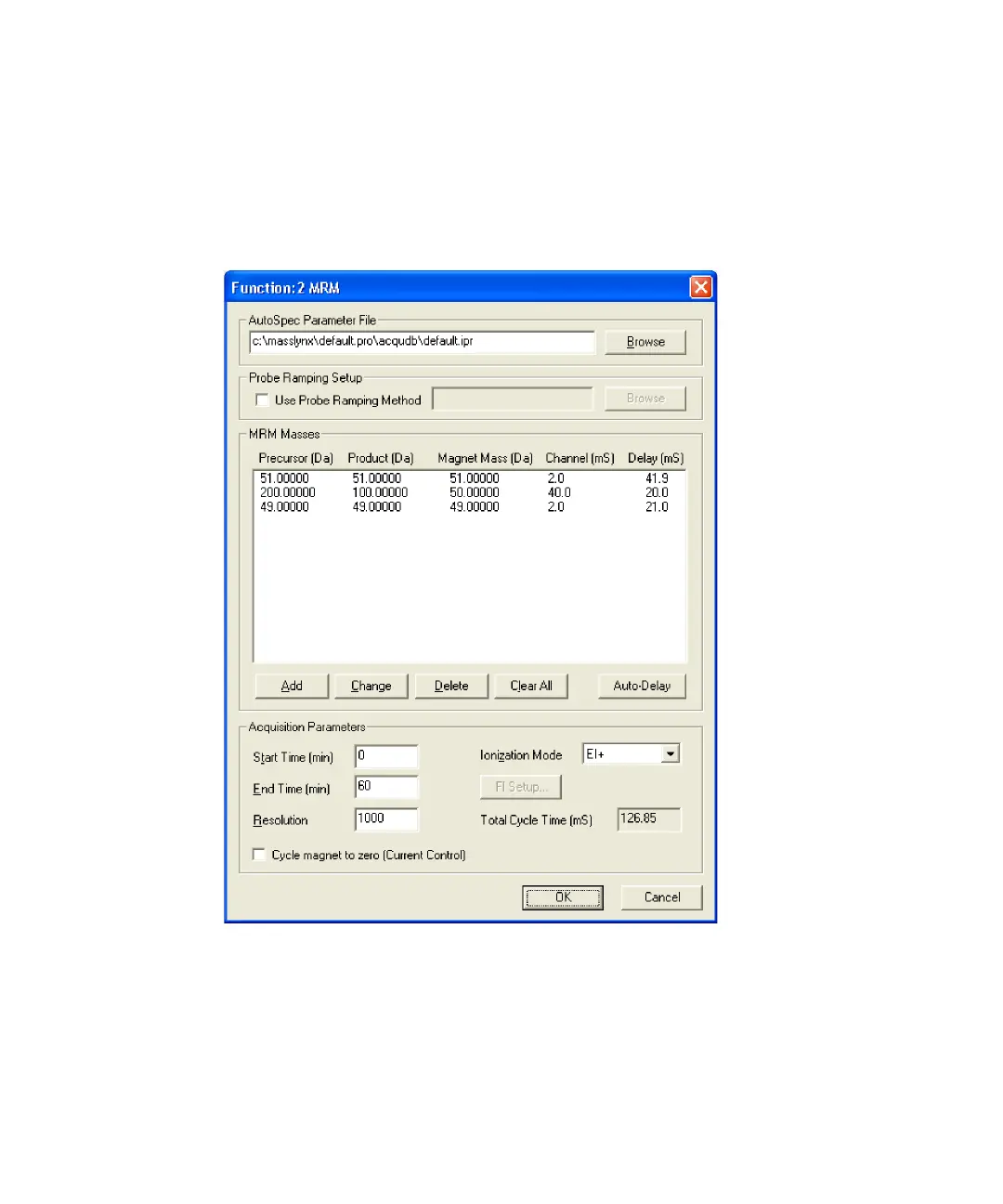Image resolution: width=1003 pixels, height=1204 pixels.
Task: Close the Function:2 MRM dialog
Action: coord(701,287)
